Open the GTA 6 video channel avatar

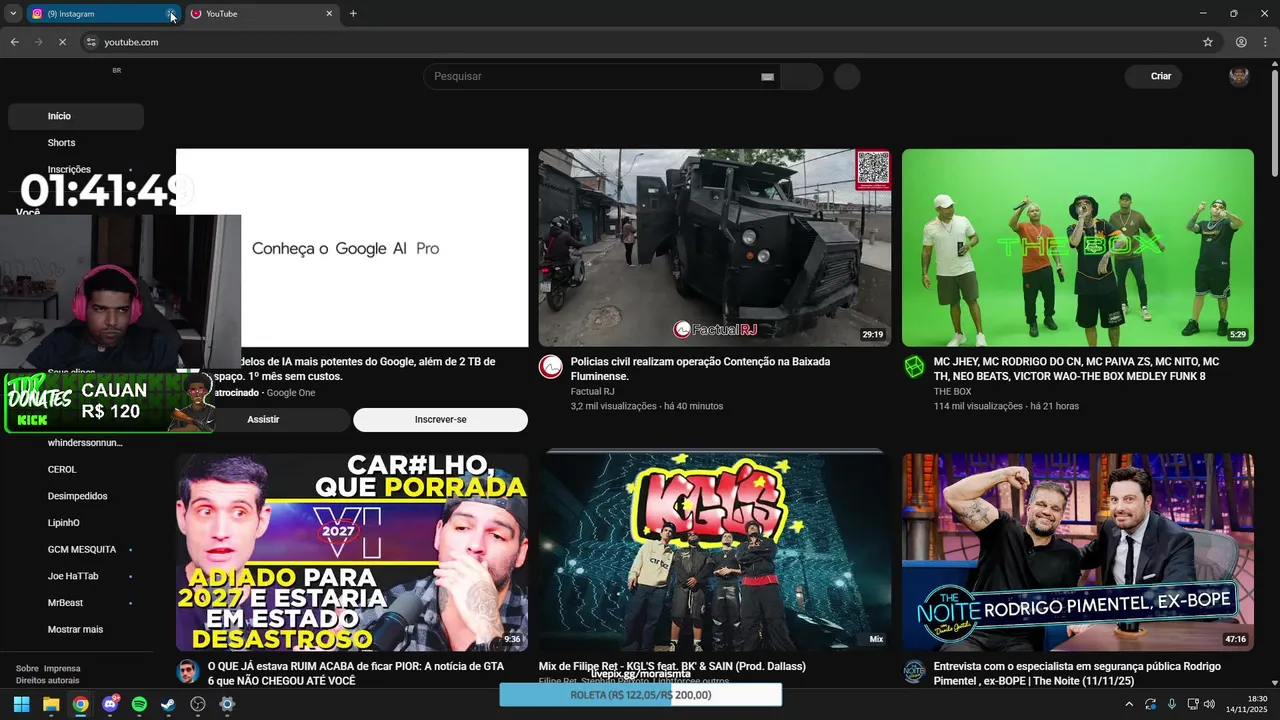(188, 671)
